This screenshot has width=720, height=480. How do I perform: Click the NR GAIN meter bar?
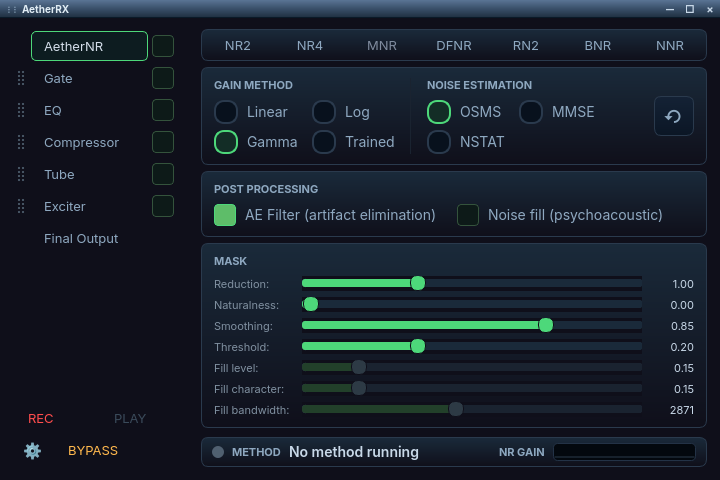coord(624,452)
